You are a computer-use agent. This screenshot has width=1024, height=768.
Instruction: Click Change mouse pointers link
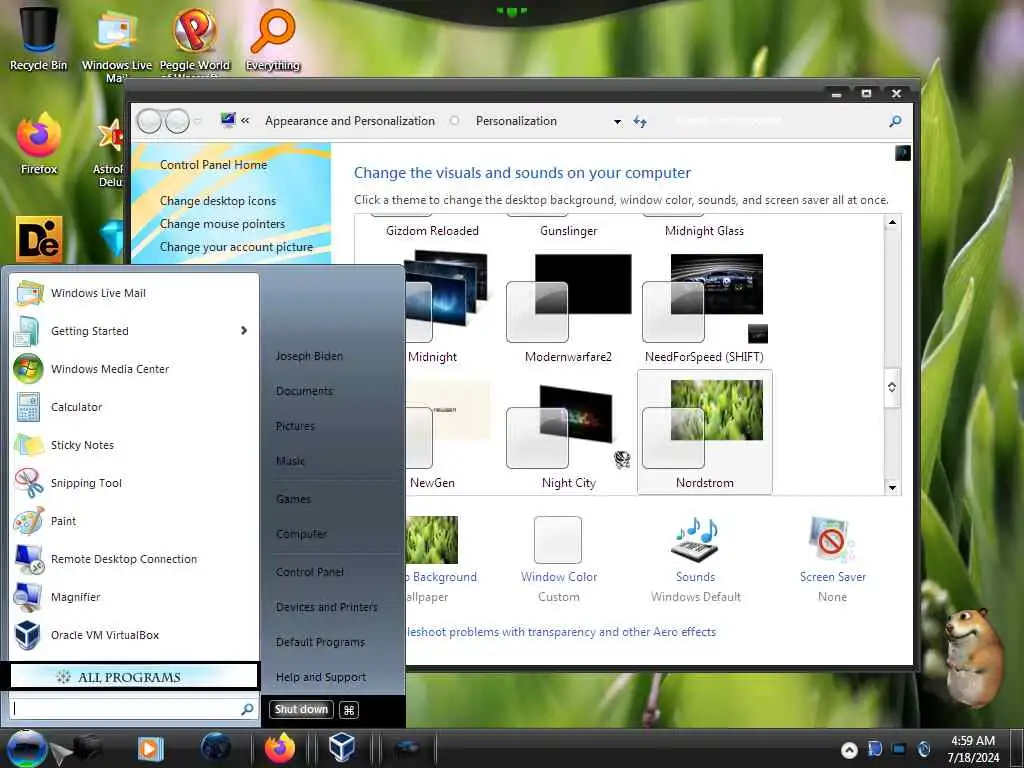[222, 224]
